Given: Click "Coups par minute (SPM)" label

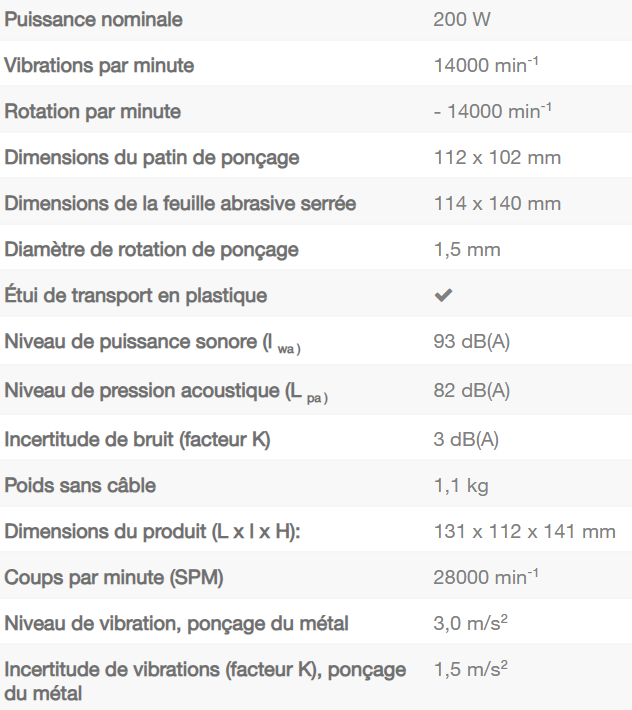Looking at the screenshot, I should coord(114,578).
